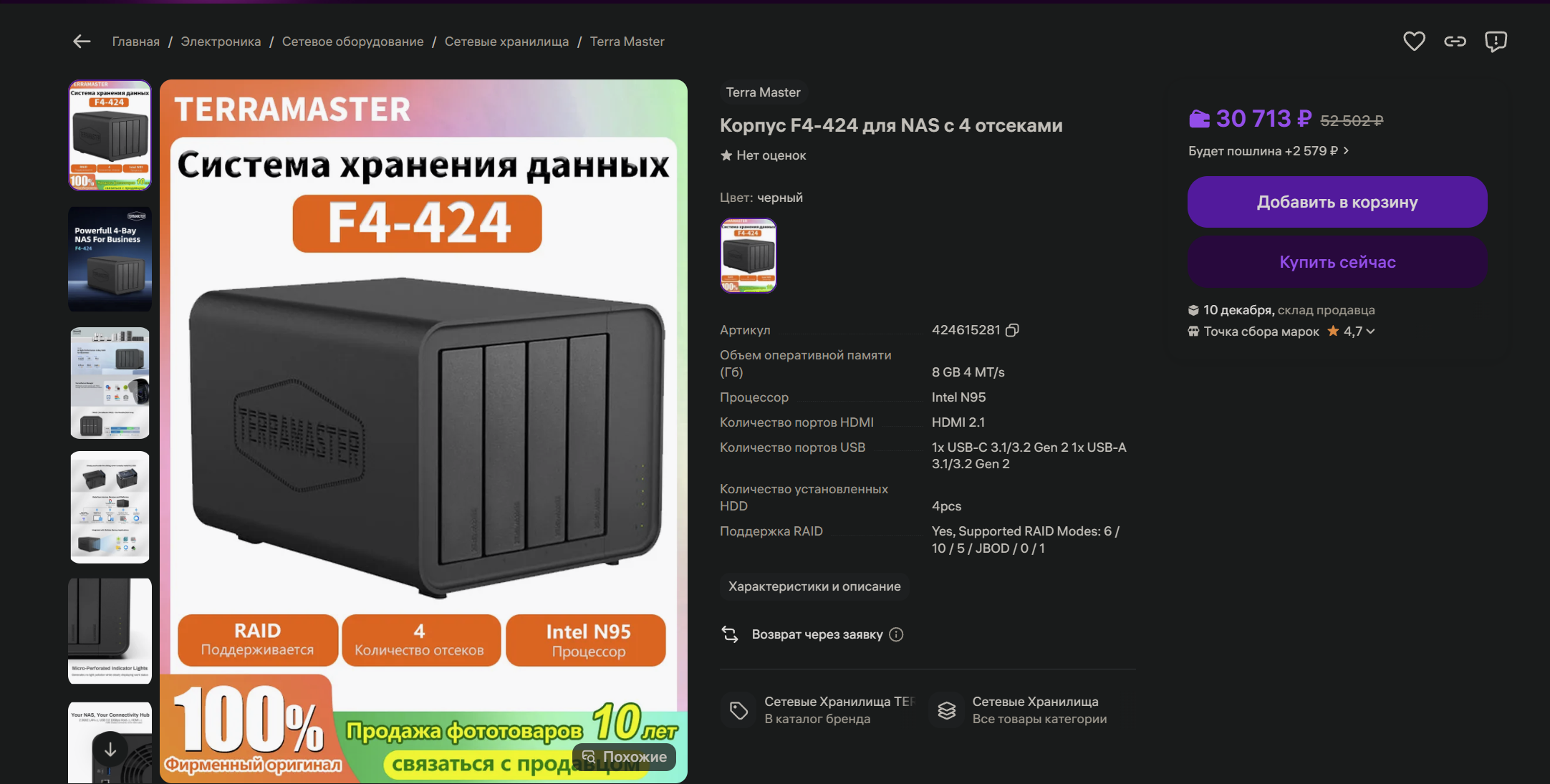The width and height of the screenshot is (1550, 784).
Task: Click the back arrow icon
Action: click(82, 42)
